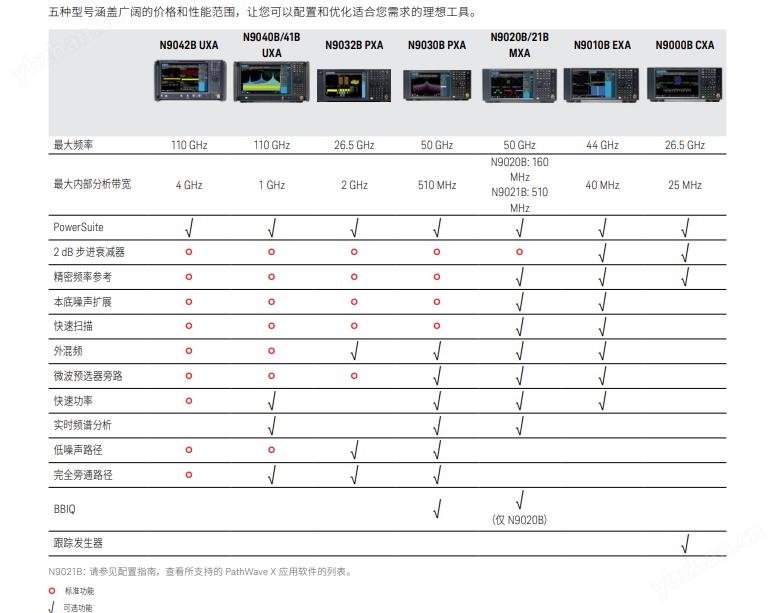Screen dimensions: 775x613
Task: Click the 可选功能 checkmark legend icon
Action: pos(51,608)
